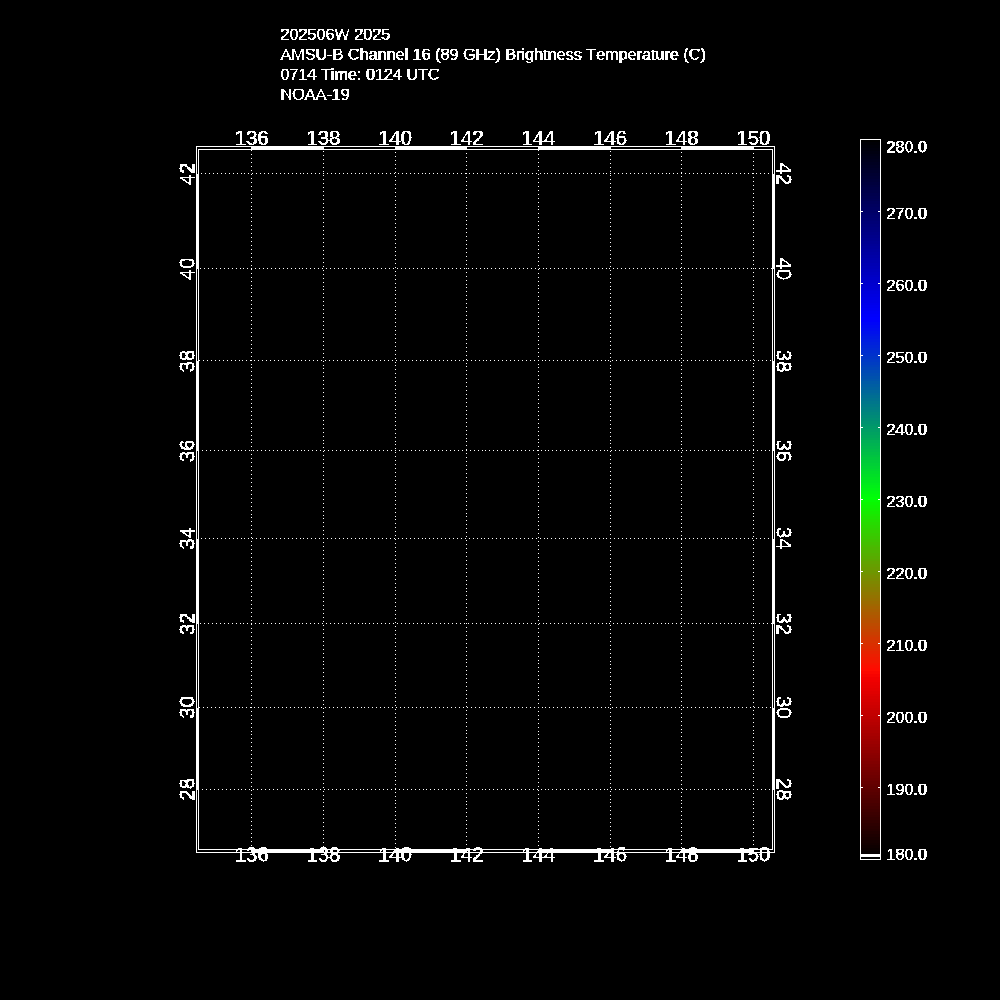Screen dimensions: 1000x1000
Task: Click the 136 longitude label on top axis
Action: (x=251, y=138)
